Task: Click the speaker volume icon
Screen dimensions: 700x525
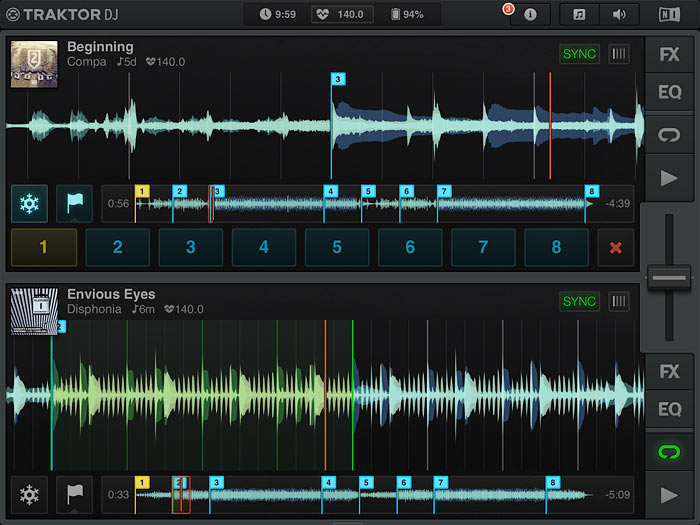Action: click(619, 15)
